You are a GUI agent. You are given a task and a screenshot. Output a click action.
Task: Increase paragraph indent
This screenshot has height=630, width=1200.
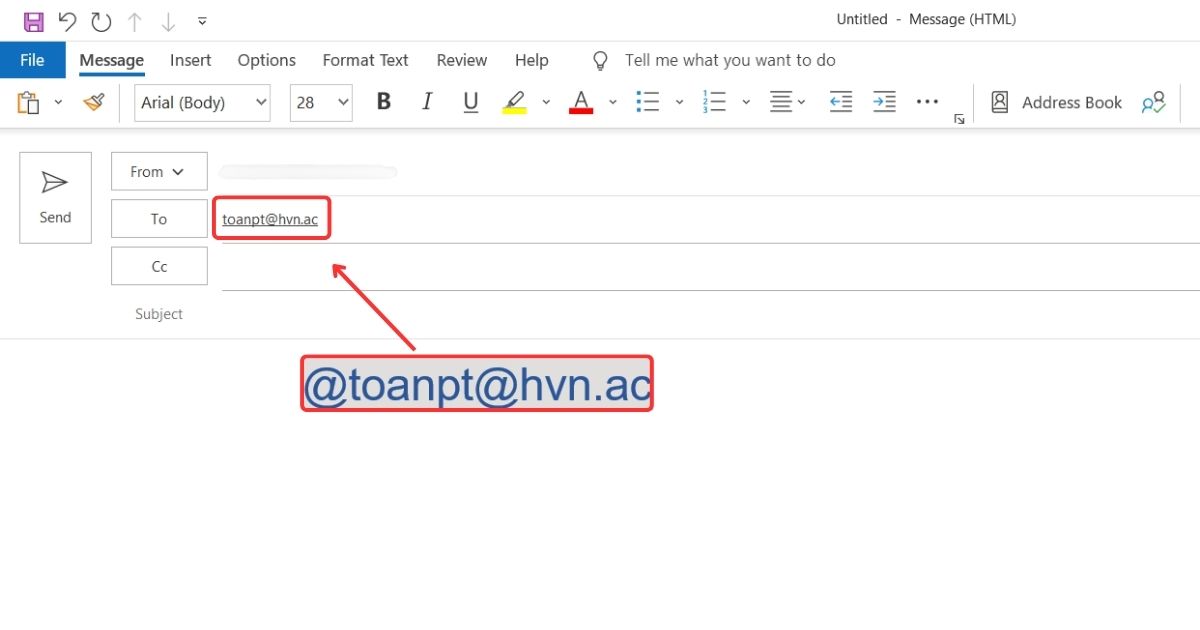pyautogui.click(x=884, y=101)
